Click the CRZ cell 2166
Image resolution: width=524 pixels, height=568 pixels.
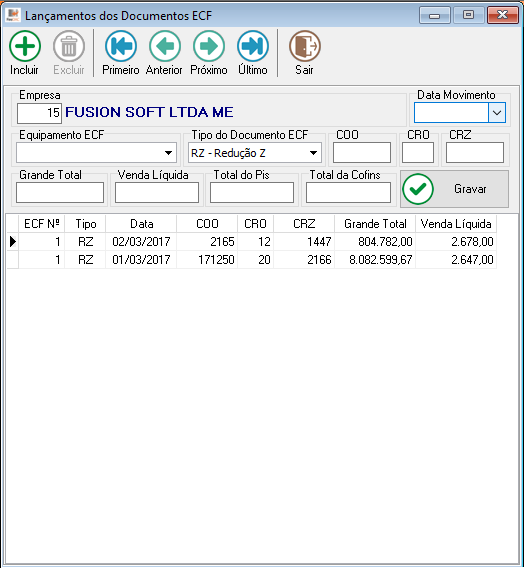[304, 260]
